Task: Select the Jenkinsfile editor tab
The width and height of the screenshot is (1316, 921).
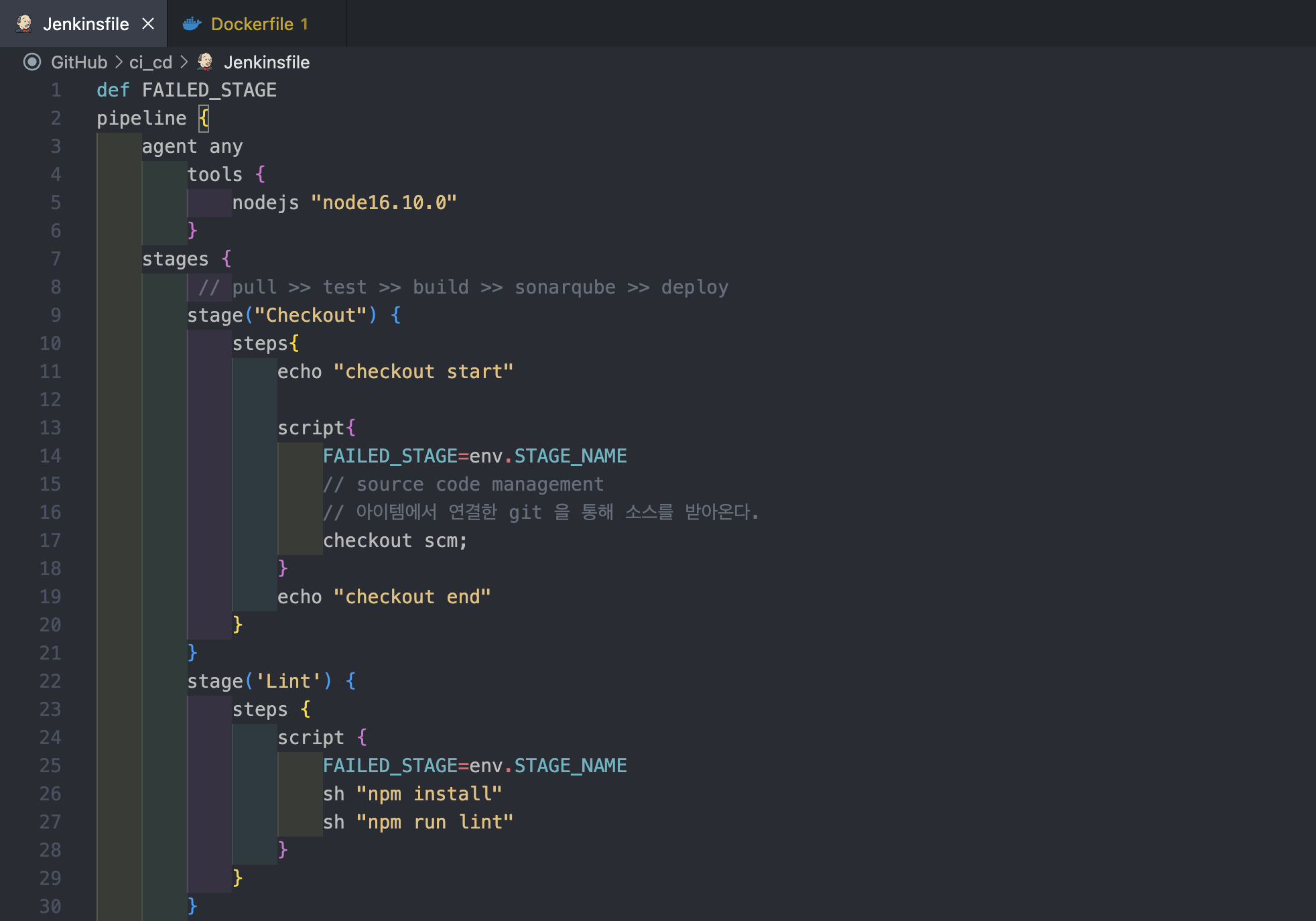Action: (x=86, y=24)
